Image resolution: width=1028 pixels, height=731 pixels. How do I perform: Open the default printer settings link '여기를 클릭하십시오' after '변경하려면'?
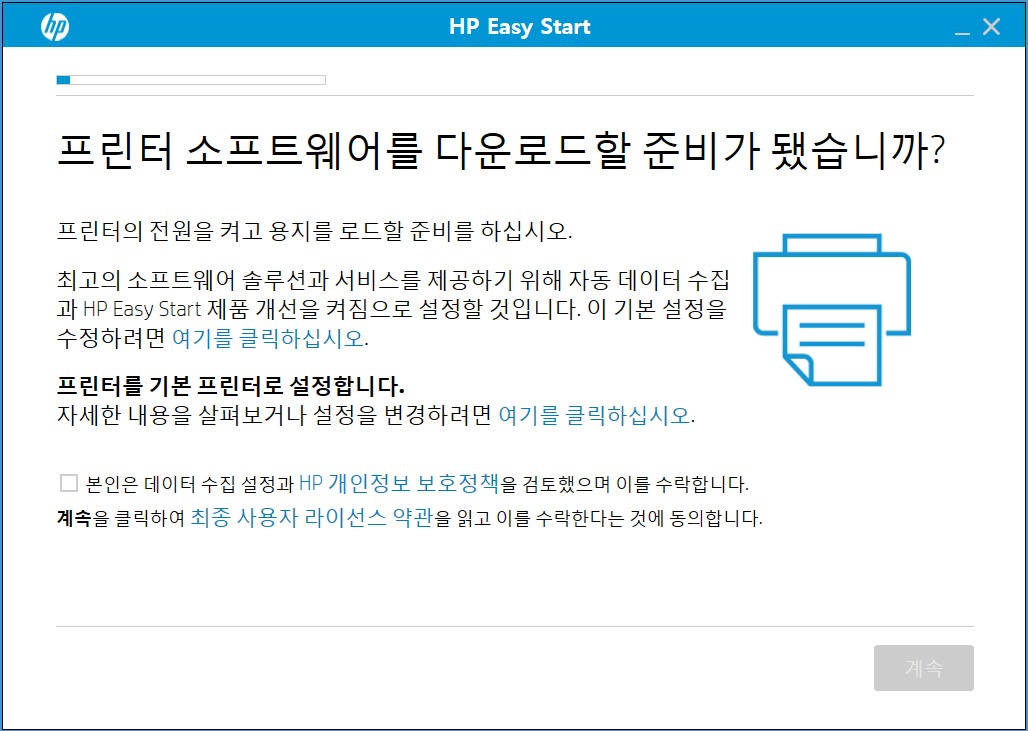[594, 415]
